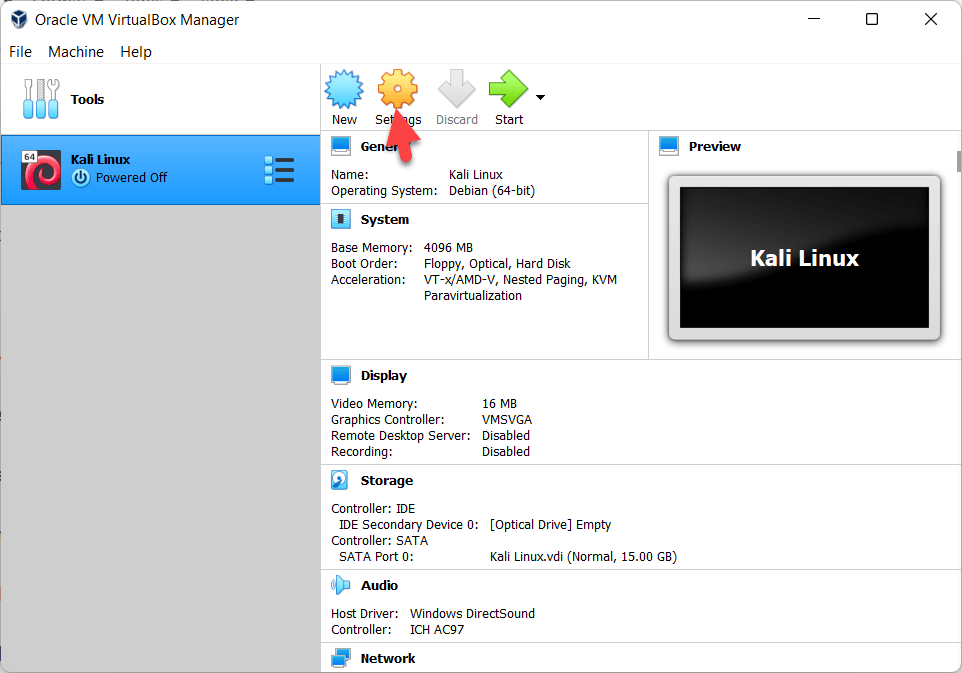This screenshot has width=962, height=673.
Task: Click the Discard toolbar icon
Action: pyautogui.click(x=456, y=90)
